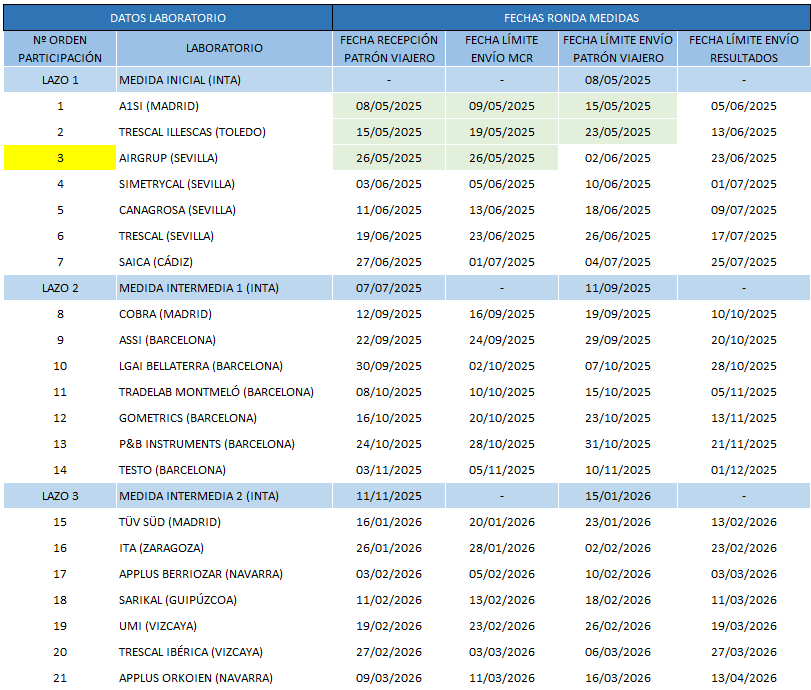Image resolution: width=811 pixels, height=690 pixels.
Task: Click LAZO 2 send date 11/09/2025
Action: pos(618,288)
